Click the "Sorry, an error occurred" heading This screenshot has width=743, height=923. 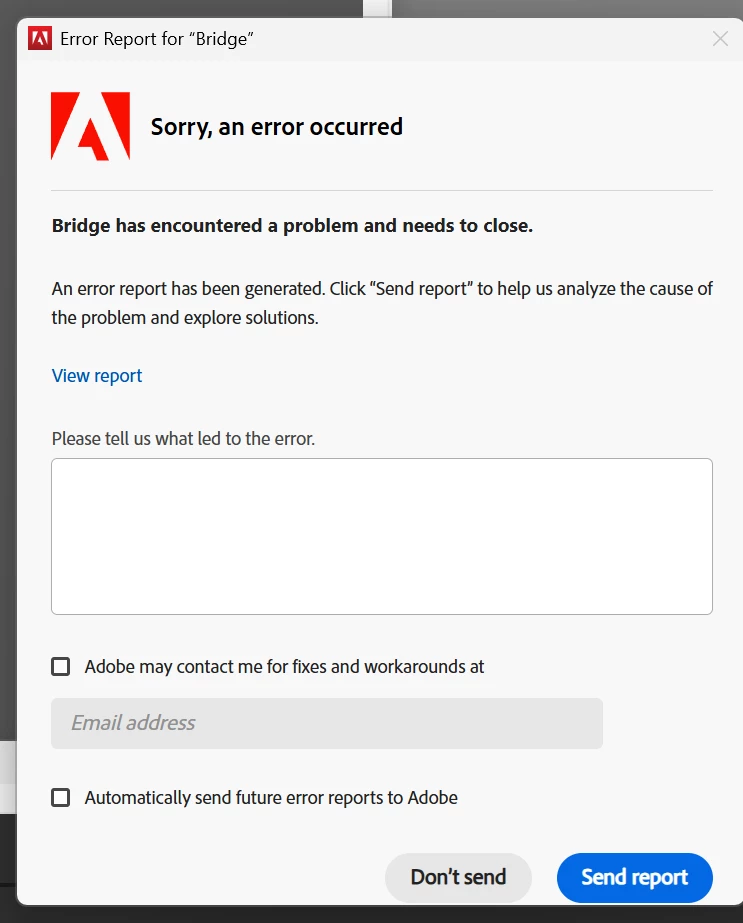tap(277, 127)
